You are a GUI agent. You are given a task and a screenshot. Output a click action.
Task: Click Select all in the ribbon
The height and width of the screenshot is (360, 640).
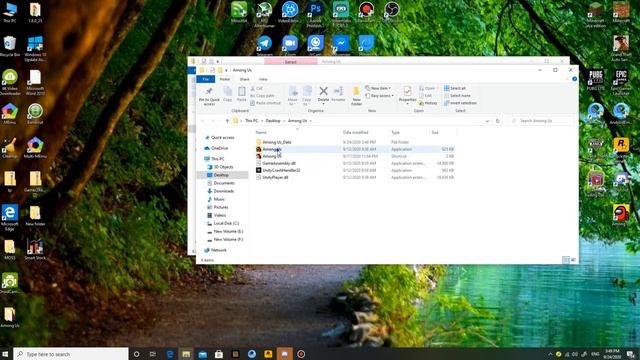click(x=455, y=88)
